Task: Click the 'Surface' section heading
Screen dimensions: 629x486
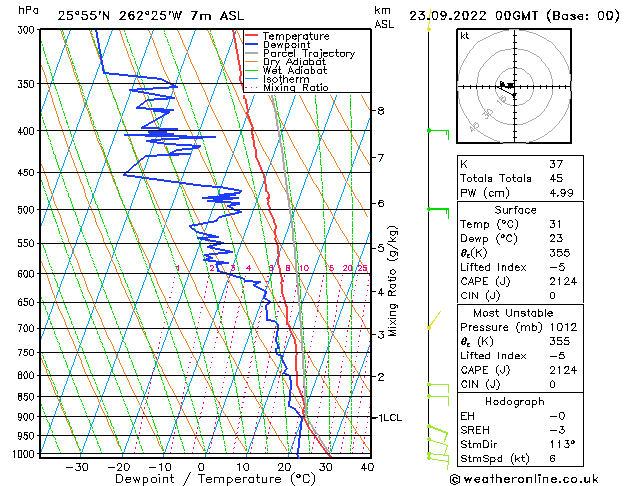Action: [x=515, y=210]
